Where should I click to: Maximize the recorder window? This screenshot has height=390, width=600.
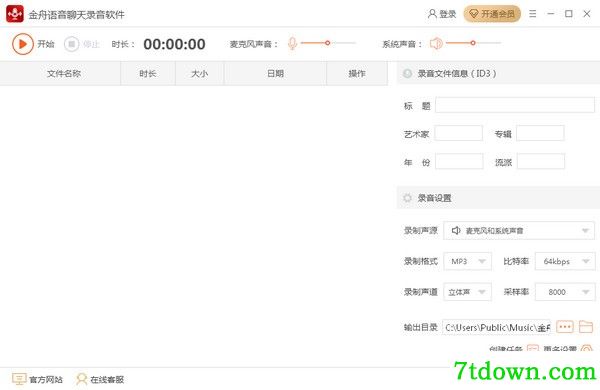569,14
